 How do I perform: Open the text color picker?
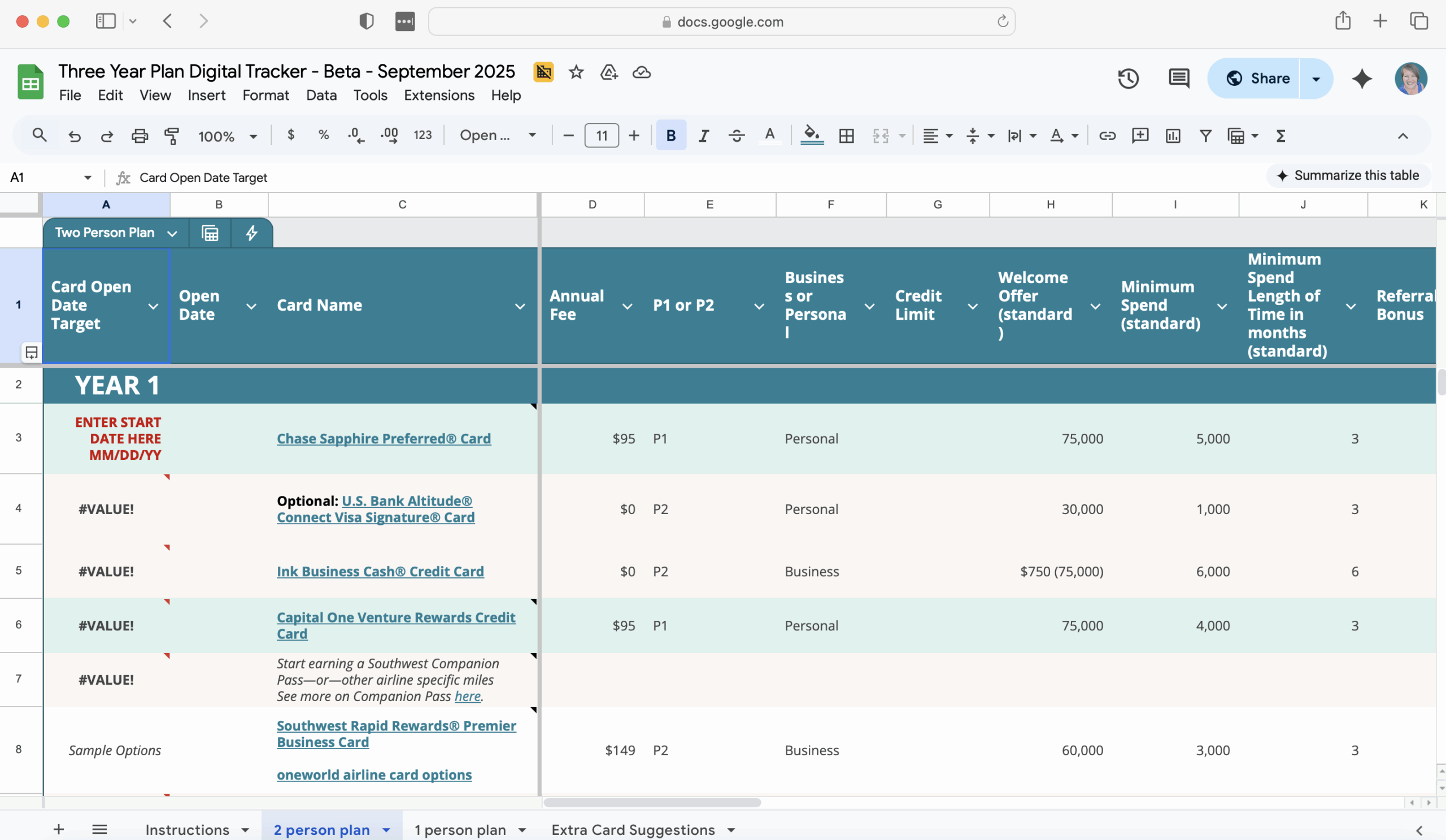coord(769,136)
